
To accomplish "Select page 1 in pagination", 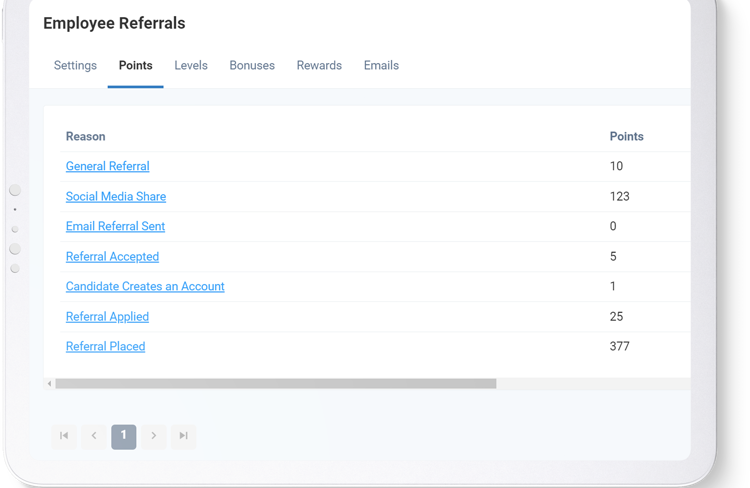I will (124, 436).
